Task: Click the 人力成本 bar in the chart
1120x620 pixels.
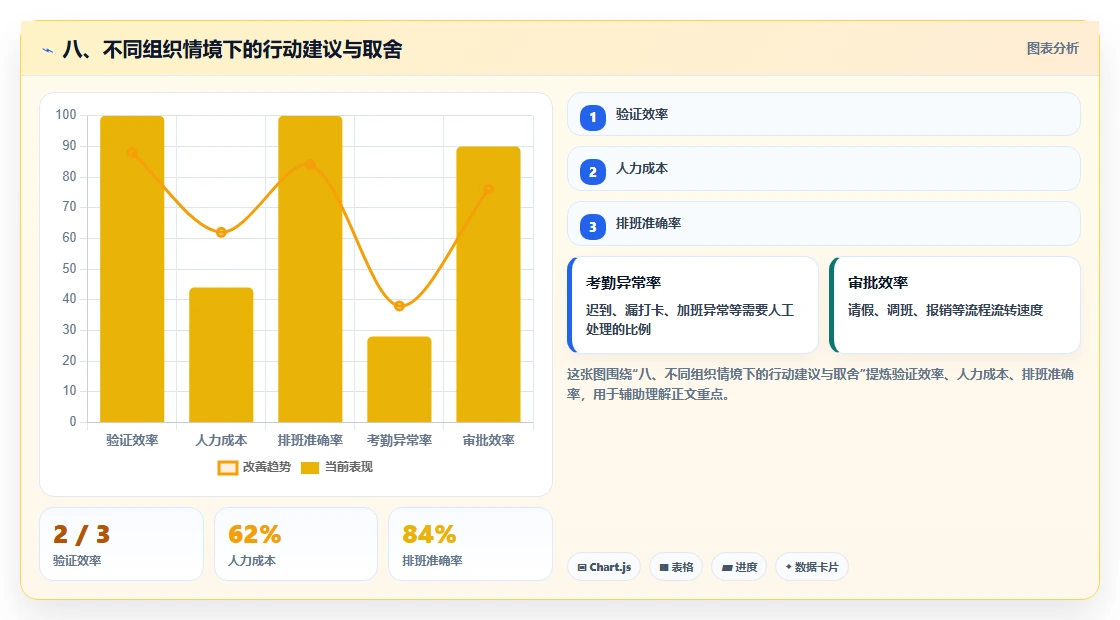Action: 221,354
